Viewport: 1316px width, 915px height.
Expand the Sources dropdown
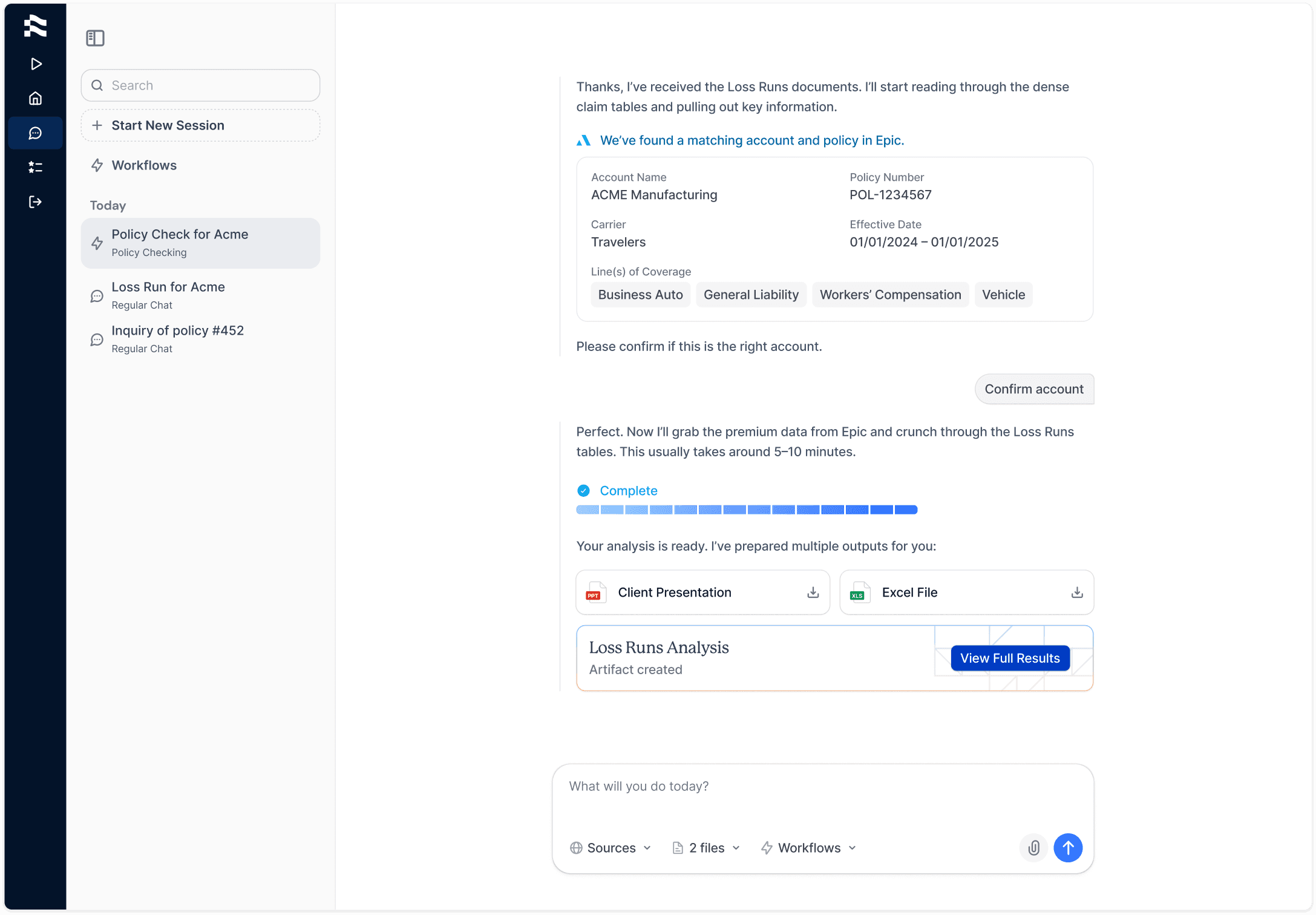[x=611, y=848]
